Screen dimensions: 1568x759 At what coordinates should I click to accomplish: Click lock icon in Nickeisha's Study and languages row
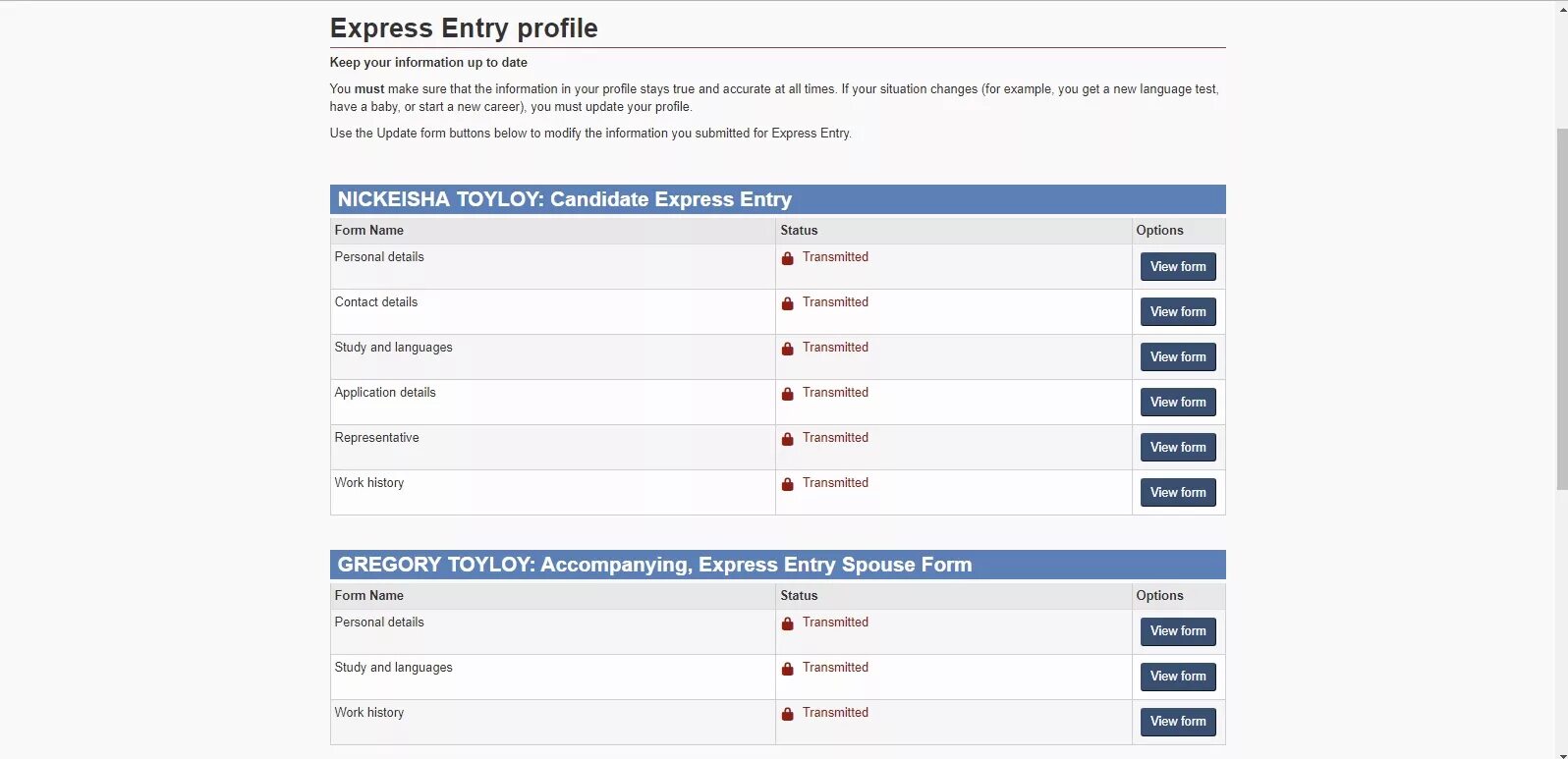[x=787, y=349]
